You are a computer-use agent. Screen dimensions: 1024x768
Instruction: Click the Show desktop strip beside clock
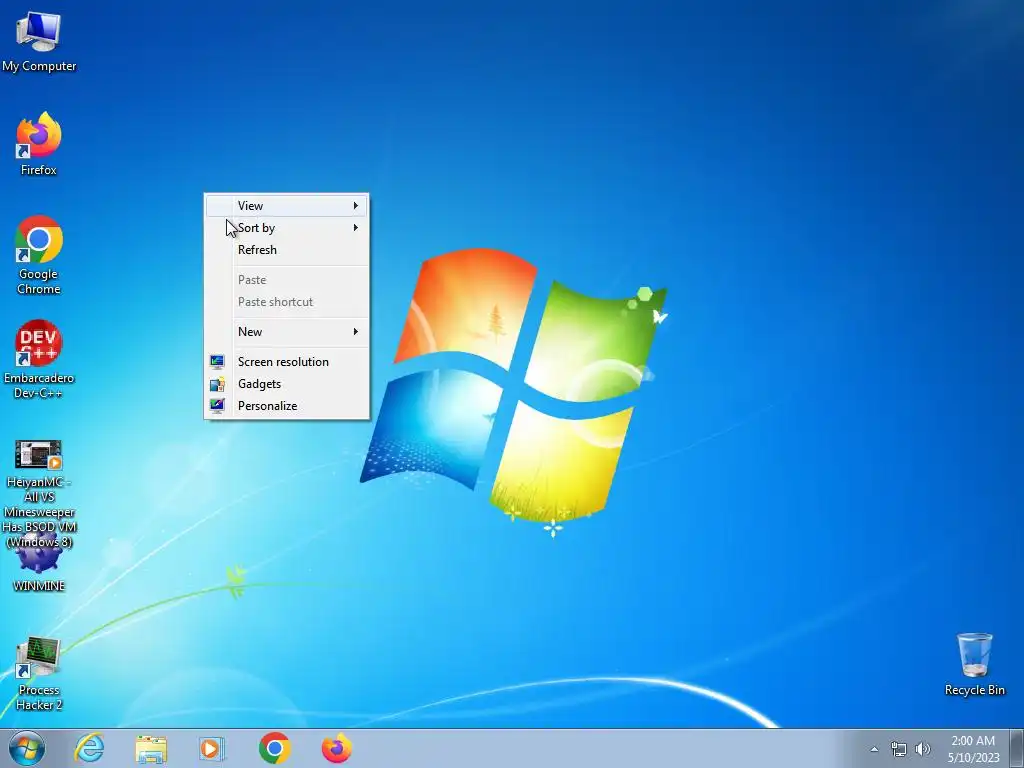(1017, 748)
